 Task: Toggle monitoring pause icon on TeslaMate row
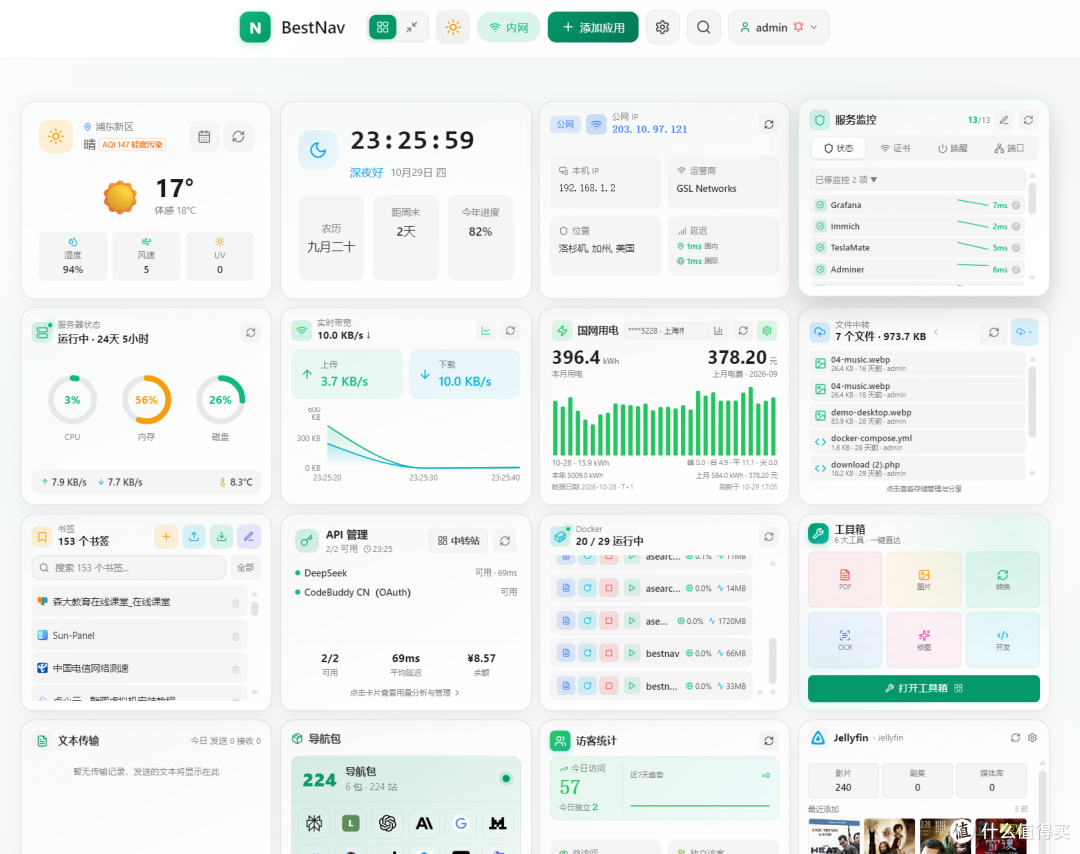pos(1016,248)
